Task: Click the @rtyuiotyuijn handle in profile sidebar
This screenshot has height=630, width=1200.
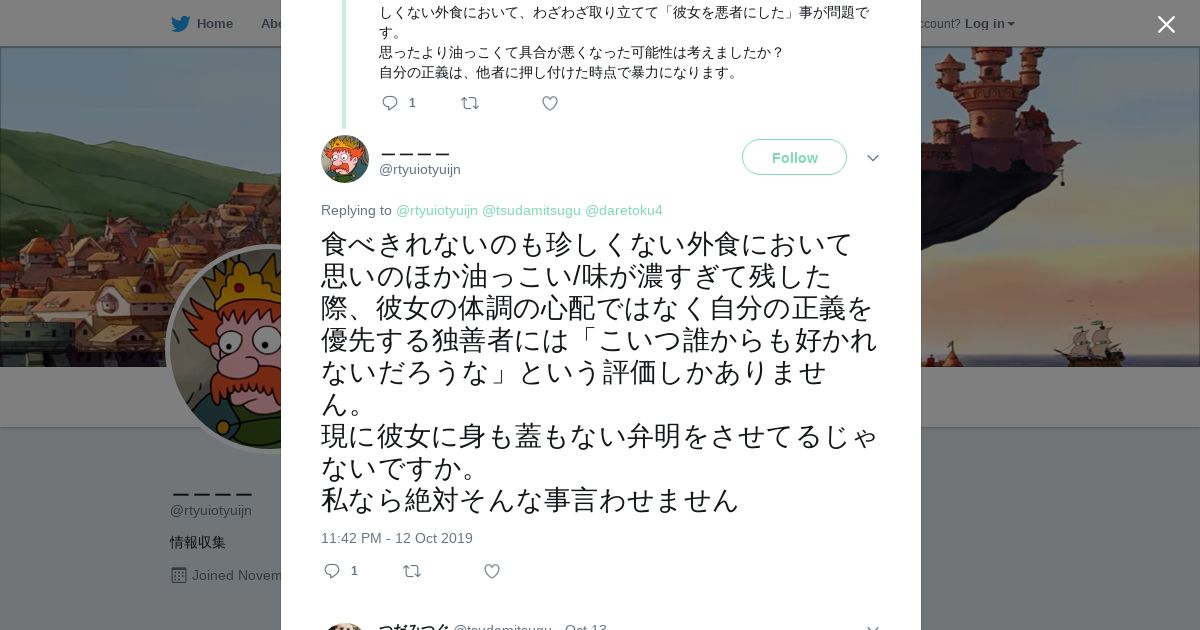Action: tap(211, 511)
